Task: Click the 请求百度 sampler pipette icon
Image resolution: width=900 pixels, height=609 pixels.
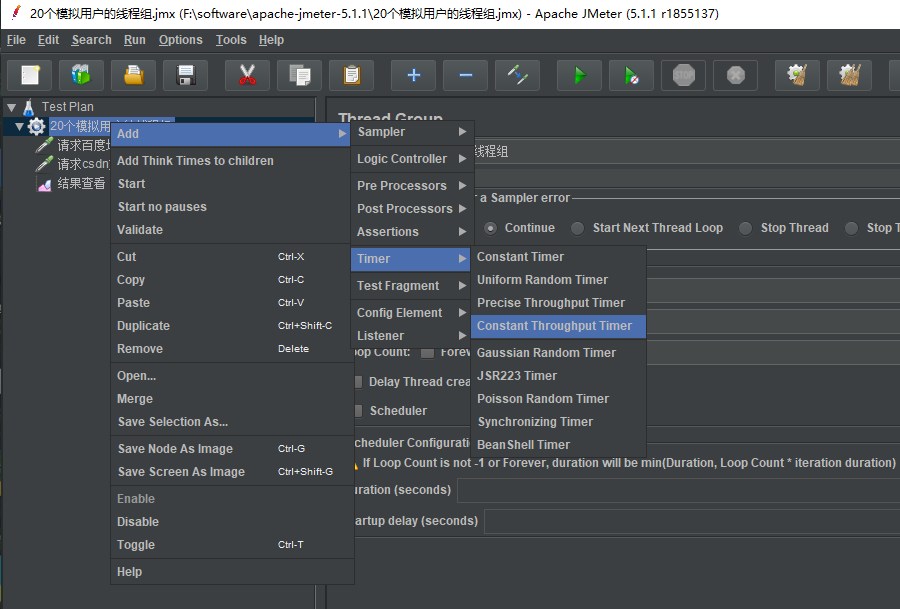Action: coord(44,145)
